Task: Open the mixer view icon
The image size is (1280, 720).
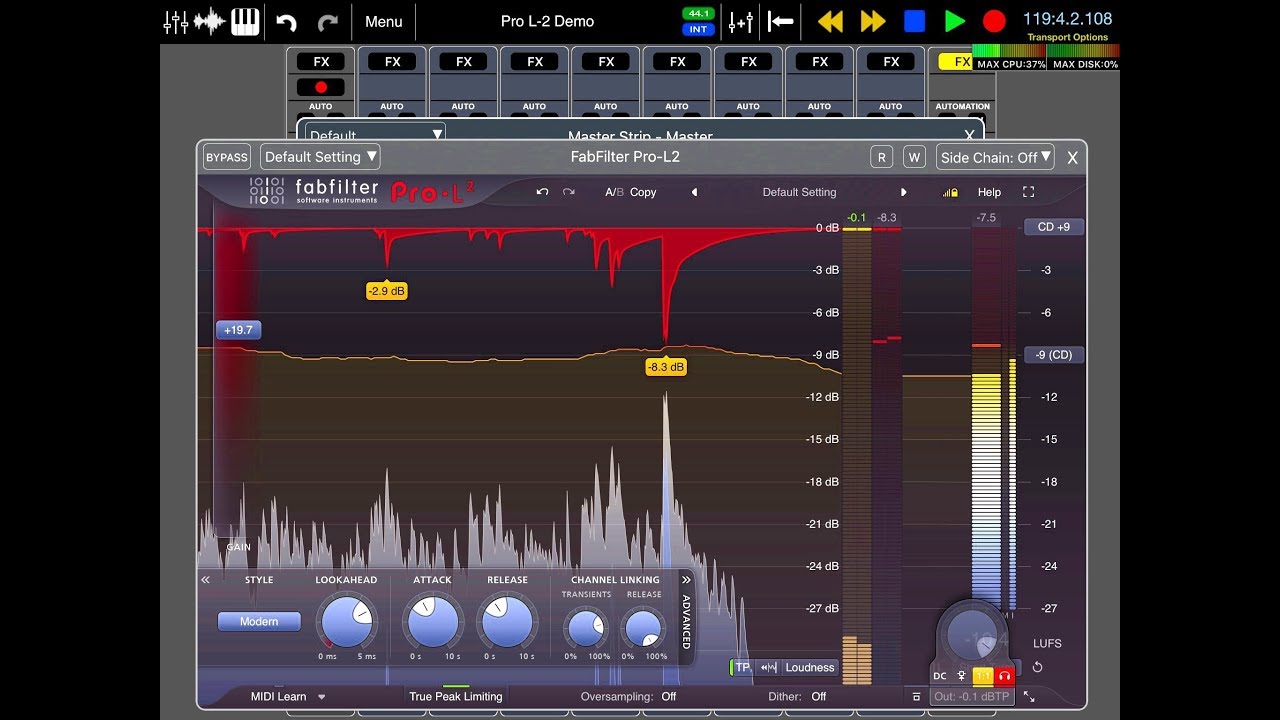Action: pos(175,21)
